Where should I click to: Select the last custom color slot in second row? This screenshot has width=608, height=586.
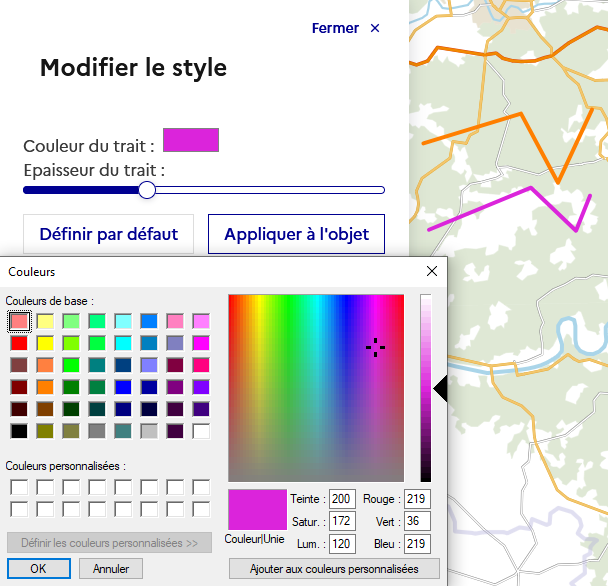pyautogui.click(x=201, y=509)
